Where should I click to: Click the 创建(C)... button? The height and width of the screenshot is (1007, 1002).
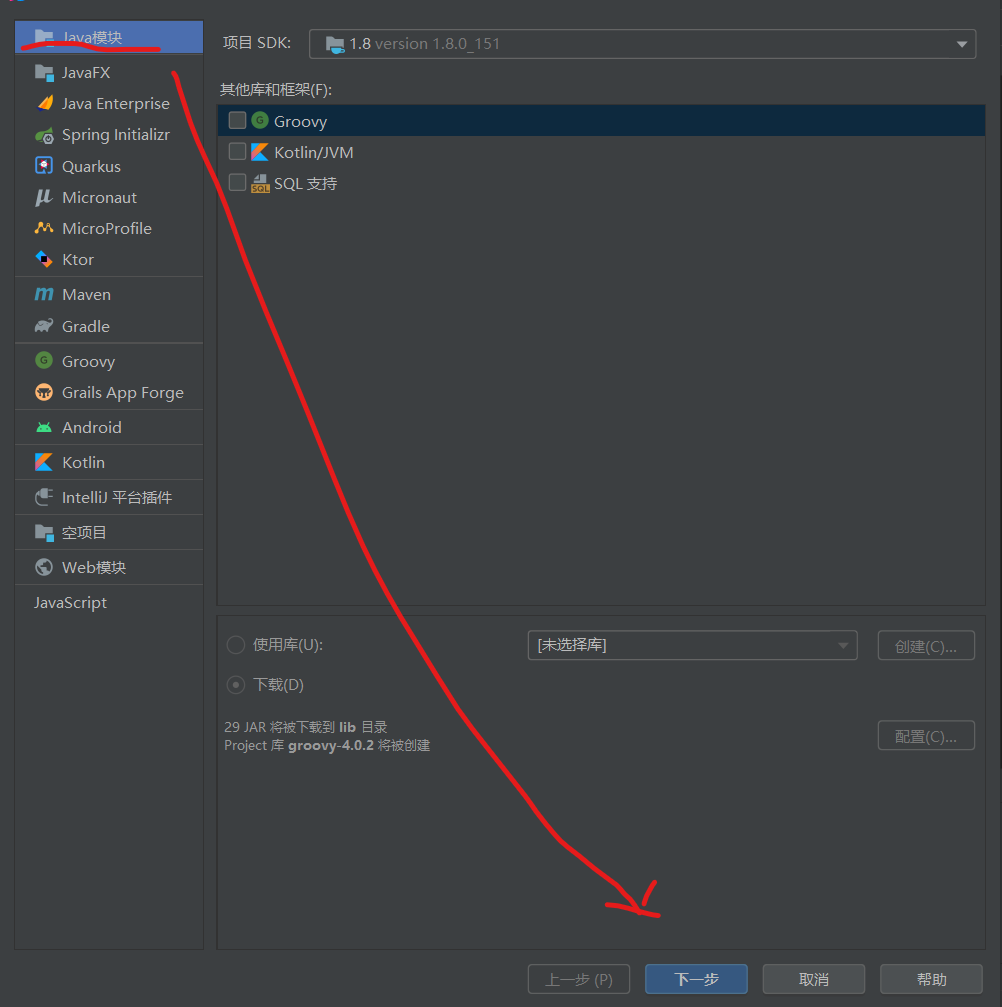click(926, 645)
